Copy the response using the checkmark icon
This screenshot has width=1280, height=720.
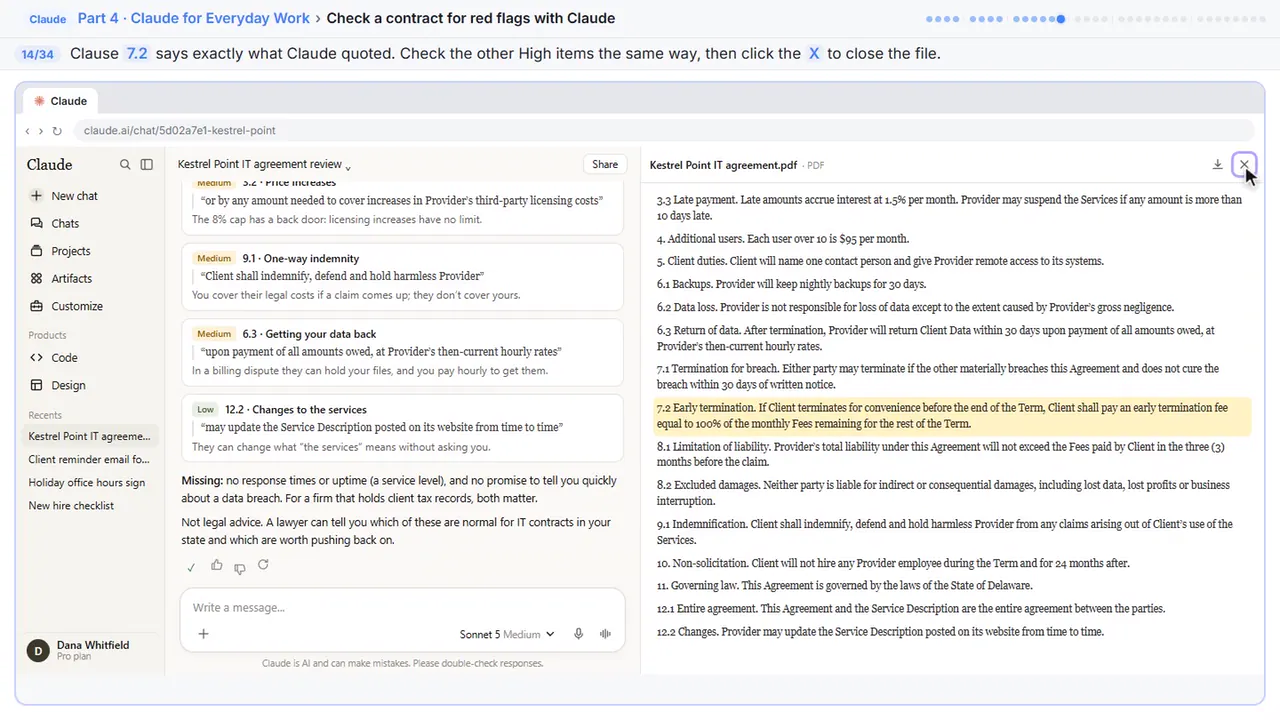tap(191, 567)
